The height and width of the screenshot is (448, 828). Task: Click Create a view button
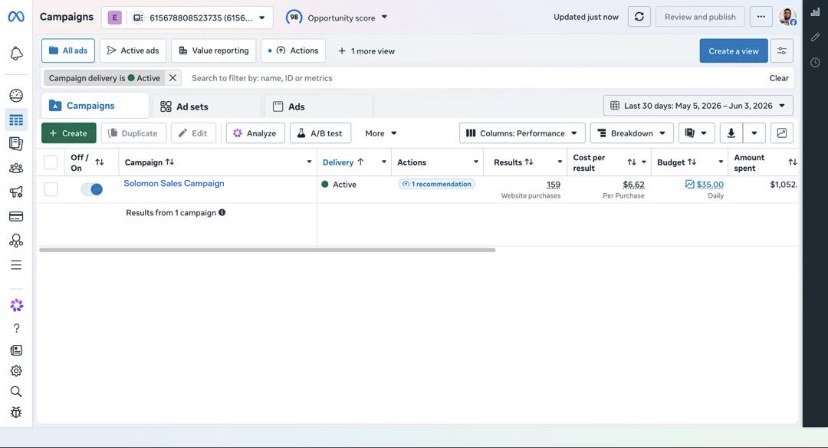pyautogui.click(x=733, y=51)
